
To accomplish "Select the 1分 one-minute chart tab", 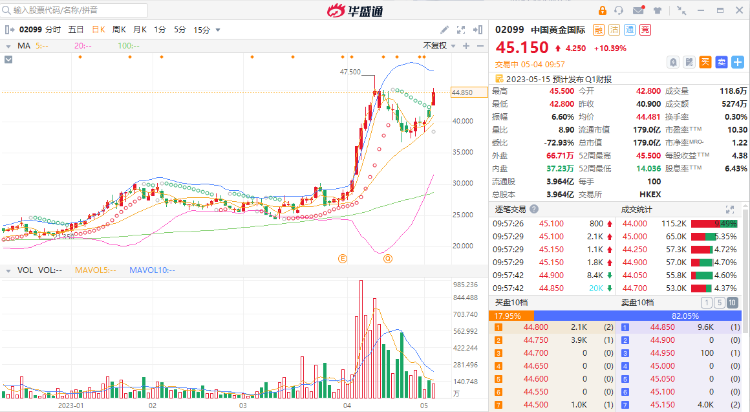I will (x=160, y=30).
